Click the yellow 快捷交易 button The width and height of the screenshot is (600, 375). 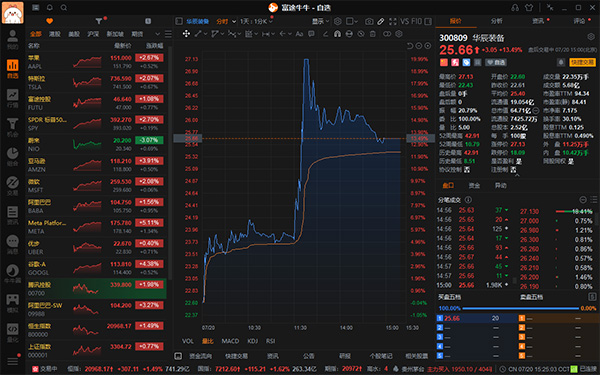[582, 62]
